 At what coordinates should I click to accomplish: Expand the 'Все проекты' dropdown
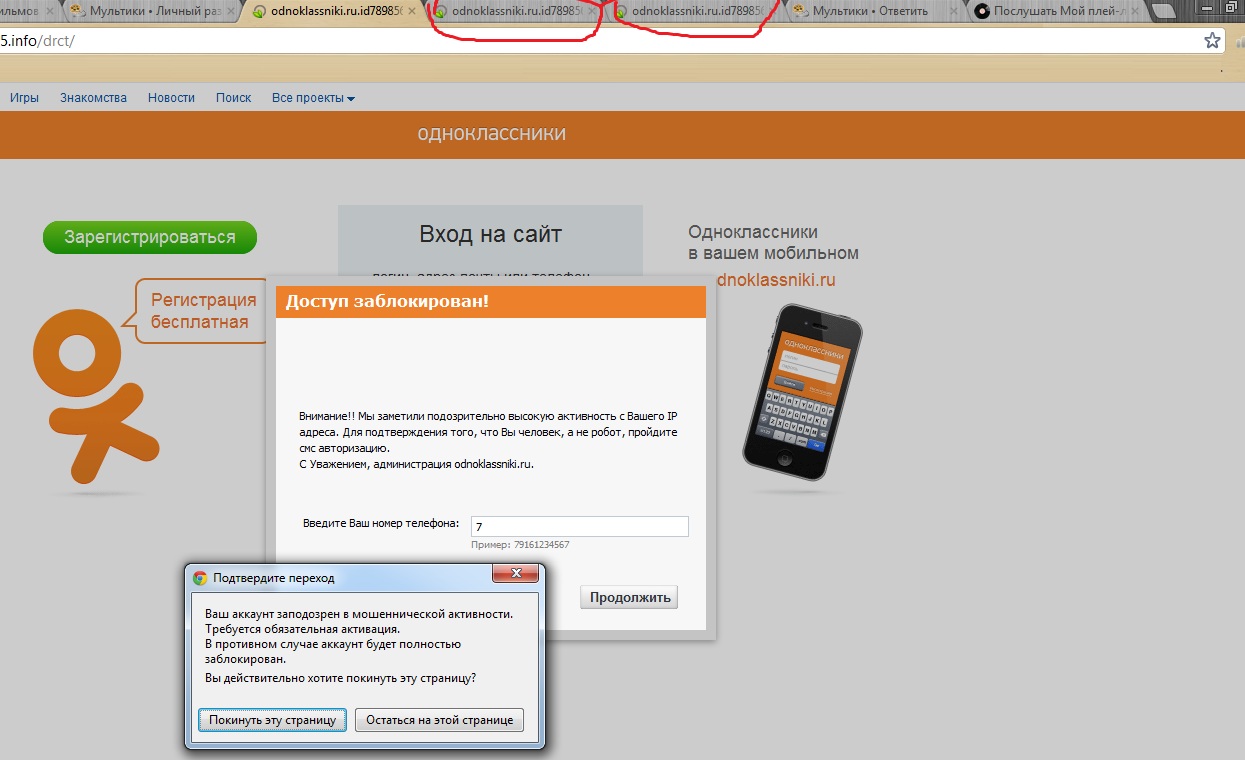tap(313, 98)
